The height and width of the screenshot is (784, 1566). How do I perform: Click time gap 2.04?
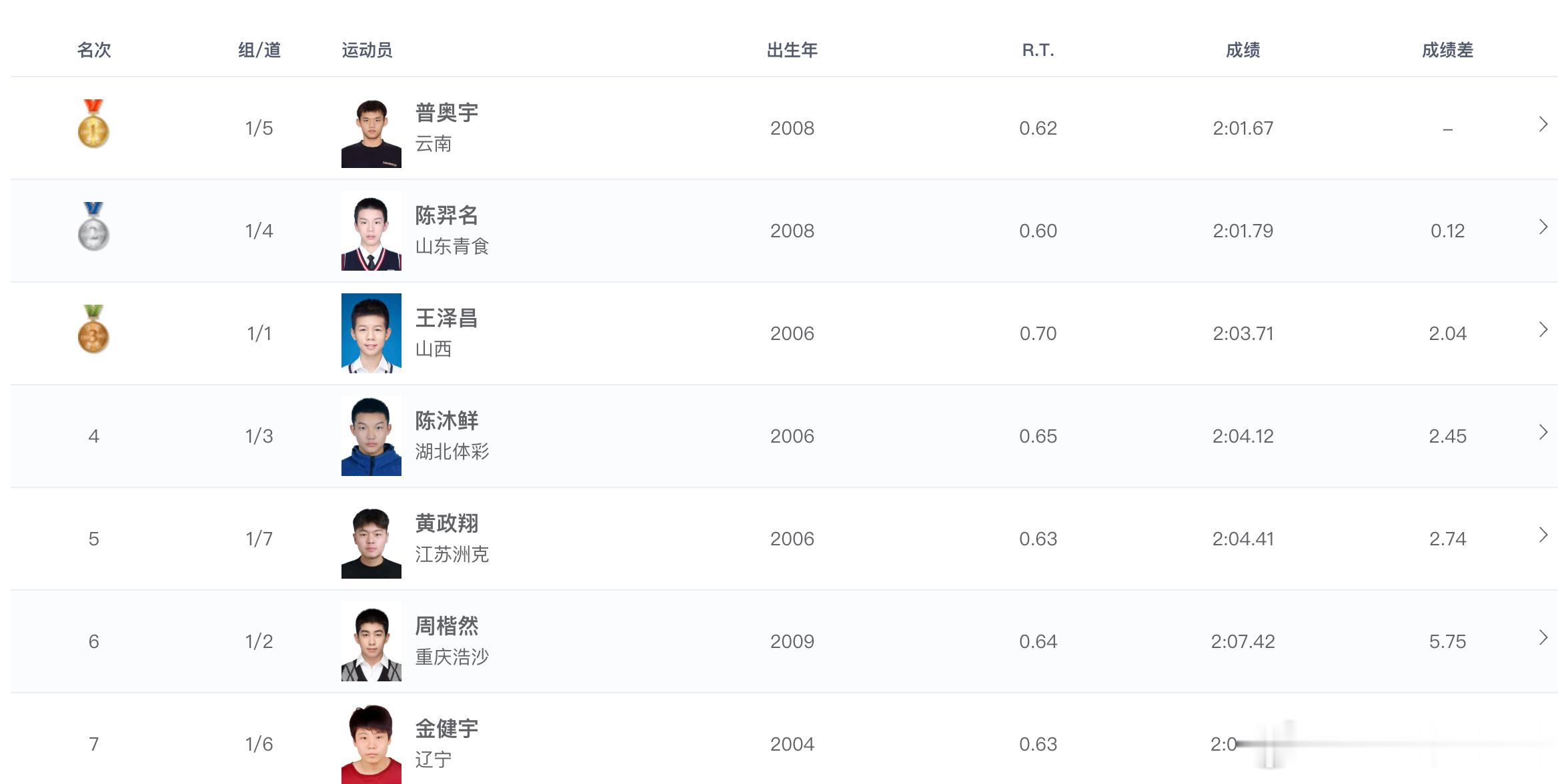(x=1448, y=333)
